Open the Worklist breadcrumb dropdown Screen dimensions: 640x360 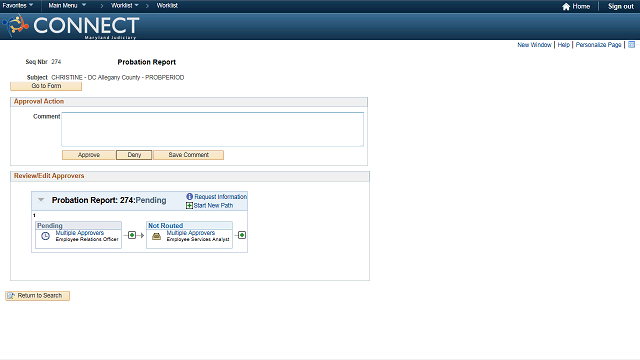click(125, 5)
